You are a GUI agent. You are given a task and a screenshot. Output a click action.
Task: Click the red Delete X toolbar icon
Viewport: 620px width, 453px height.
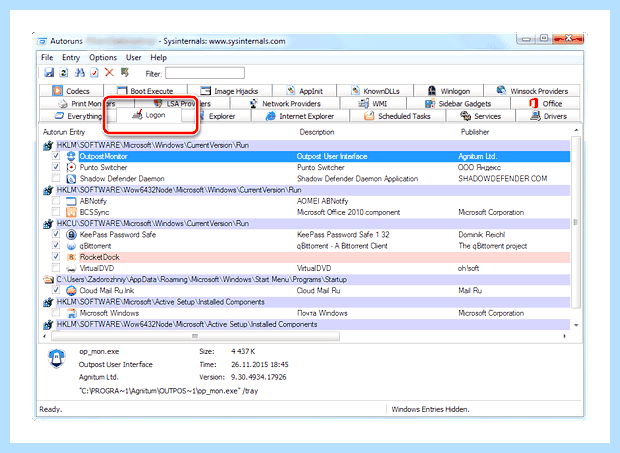(109, 72)
